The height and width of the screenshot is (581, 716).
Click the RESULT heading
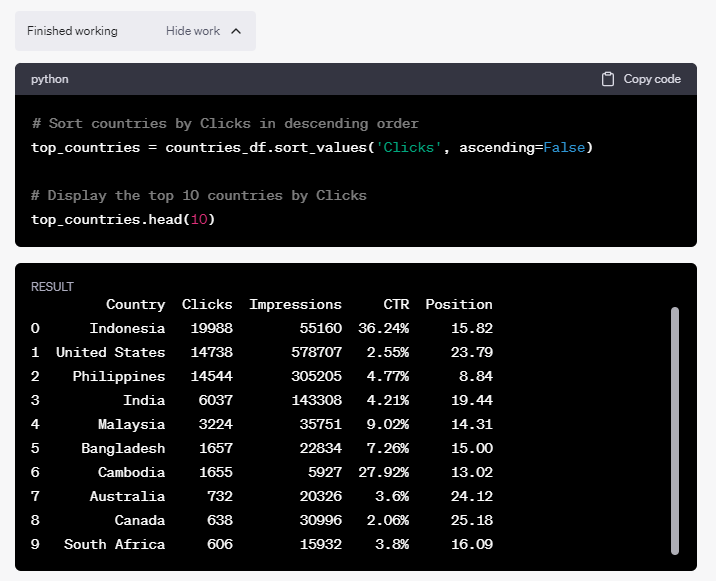(x=52, y=287)
